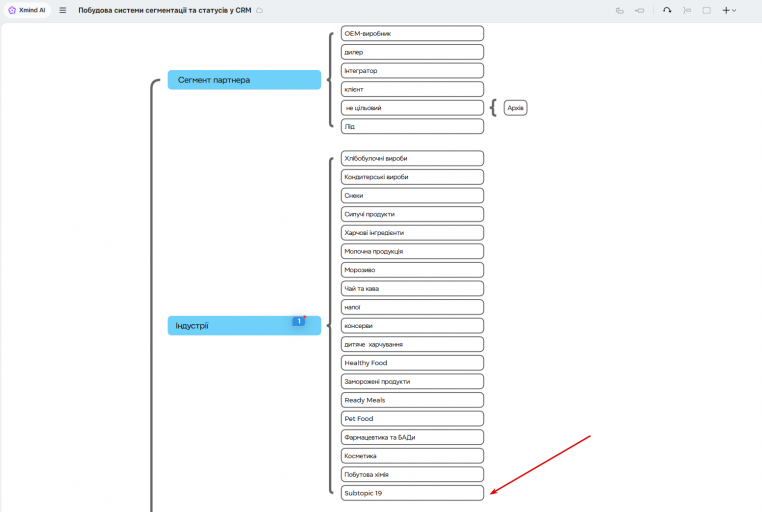Screen dimensions: 762x512
Task: Select the OEM-виробник subtopic
Action: click(x=412, y=34)
